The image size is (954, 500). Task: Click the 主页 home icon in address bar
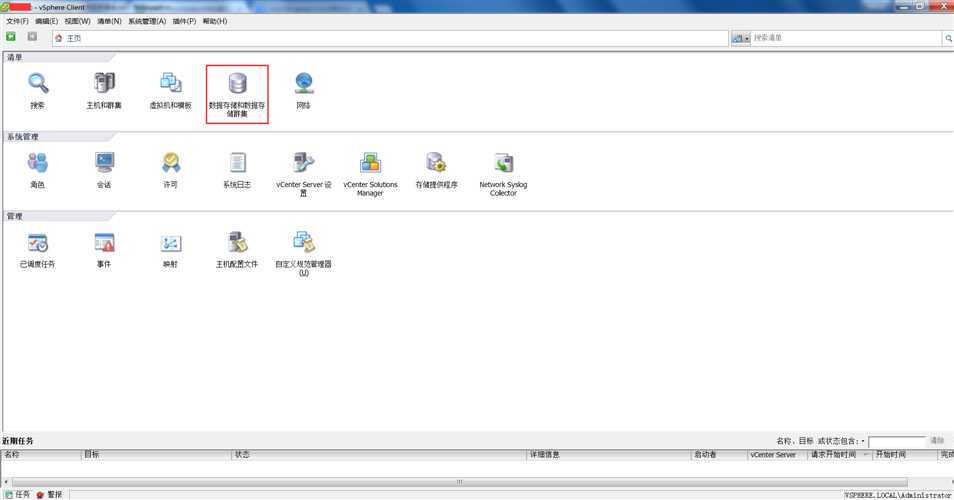pos(59,38)
